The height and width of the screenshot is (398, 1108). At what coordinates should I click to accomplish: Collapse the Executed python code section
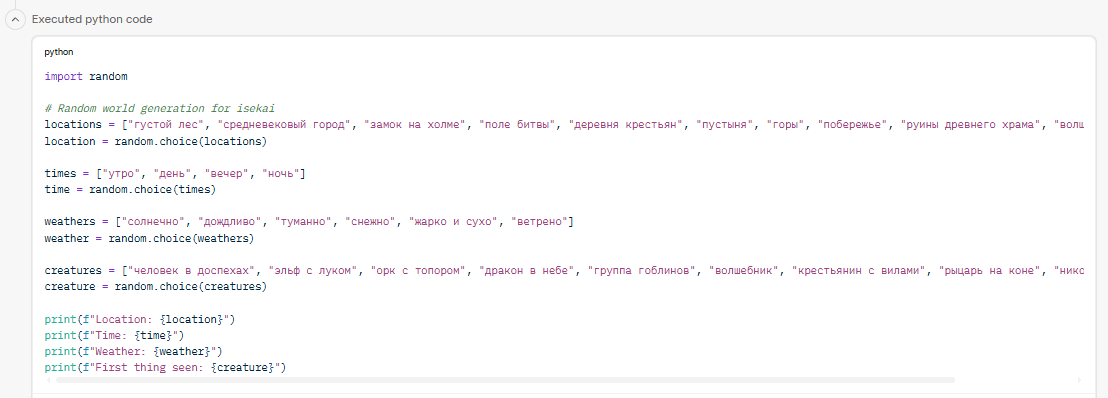pyautogui.click(x=15, y=19)
